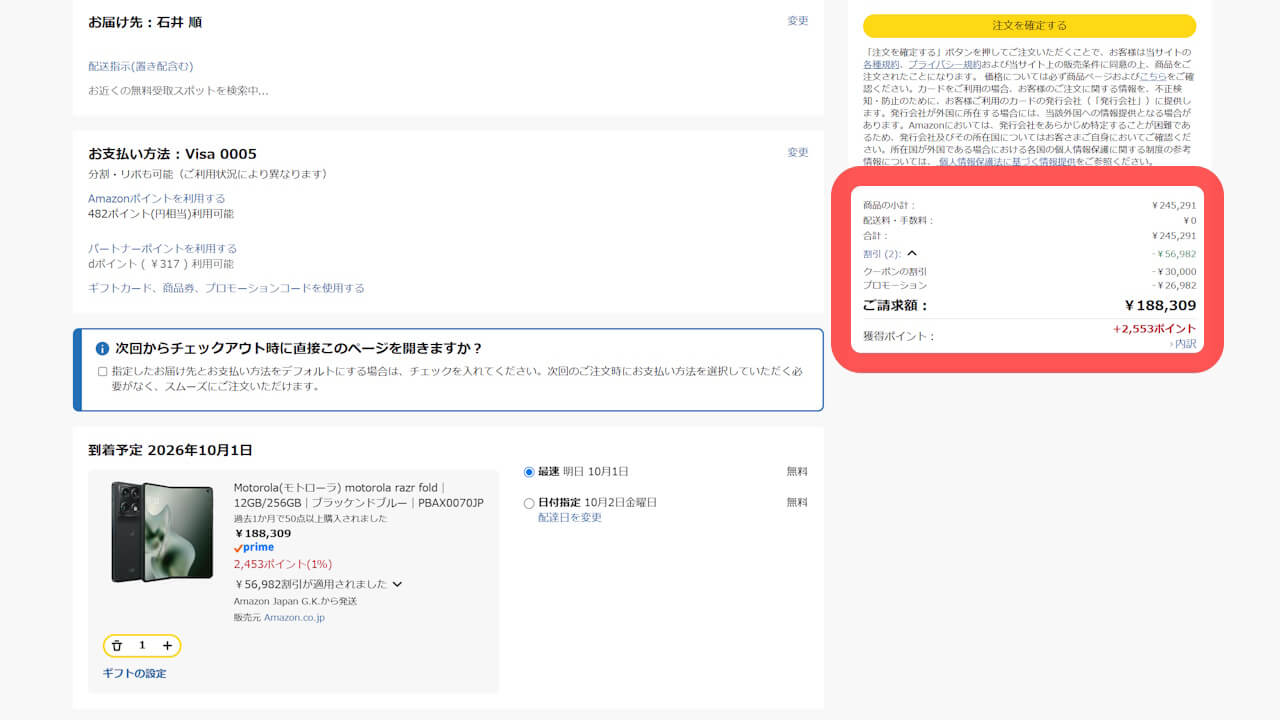Click 配達日を変更 link
The width and height of the screenshot is (1280, 720).
pyautogui.click(x=570, y=517)
